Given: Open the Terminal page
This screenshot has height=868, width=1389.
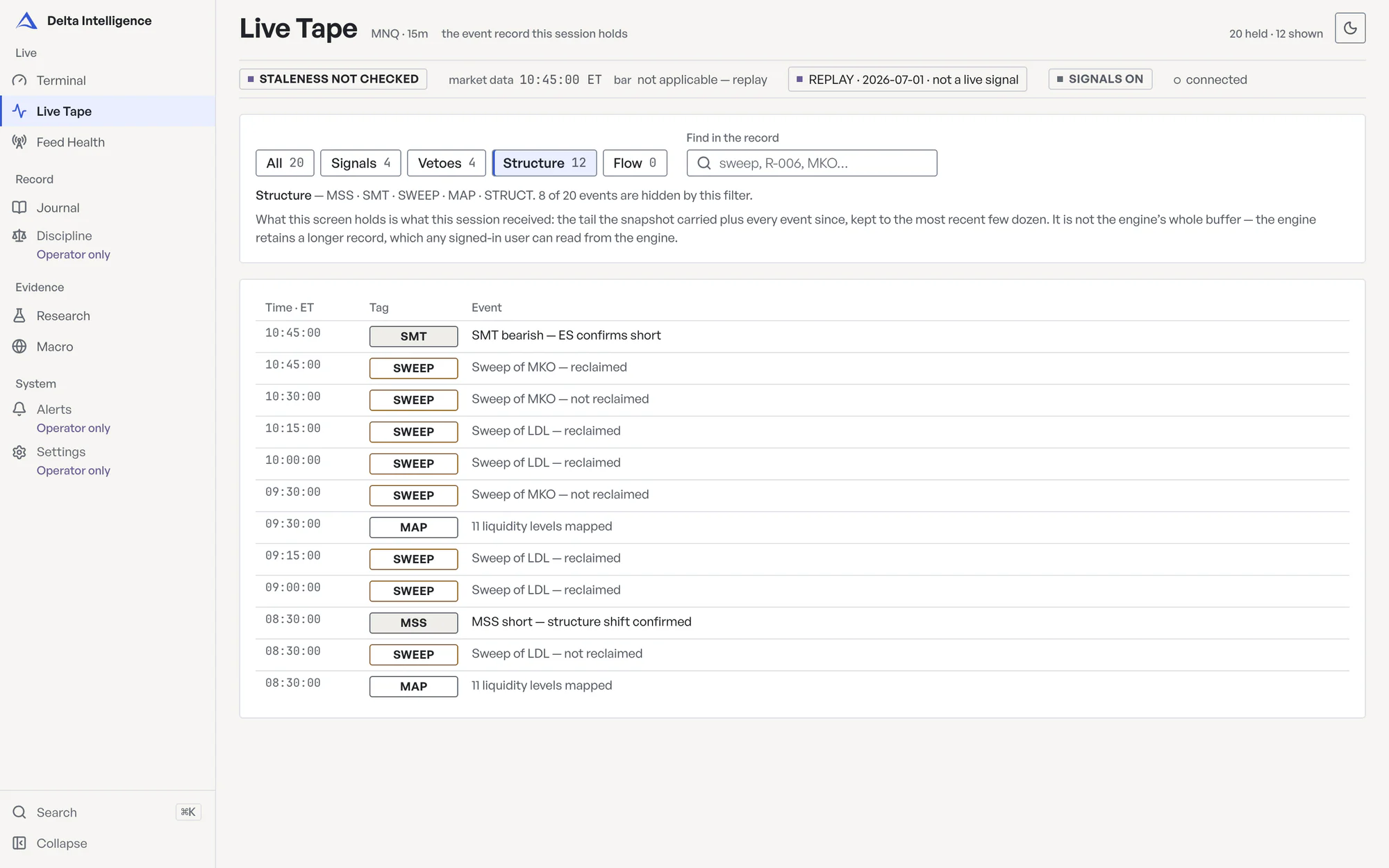Looking at the screenshot, I should point(108,81).
